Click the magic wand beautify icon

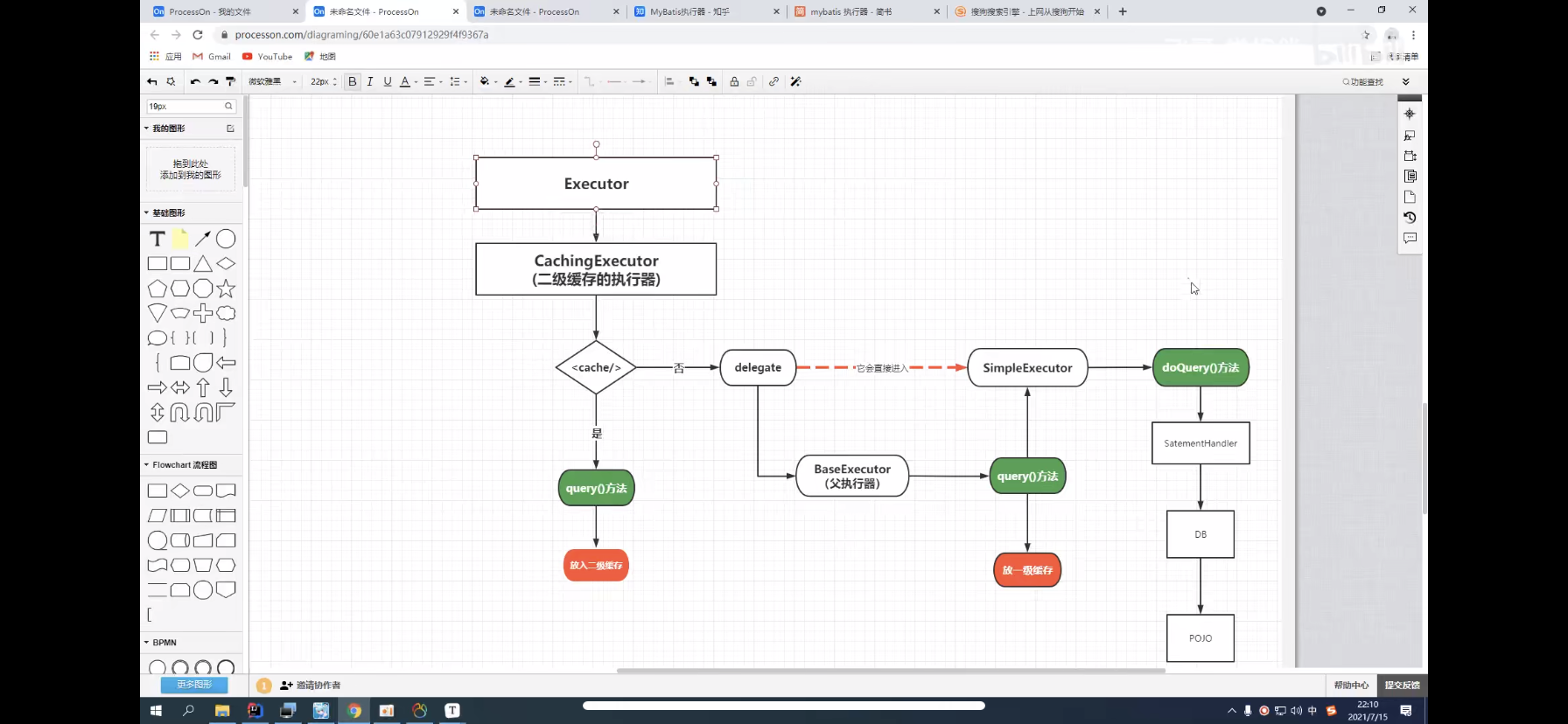[x=795, y=81]
